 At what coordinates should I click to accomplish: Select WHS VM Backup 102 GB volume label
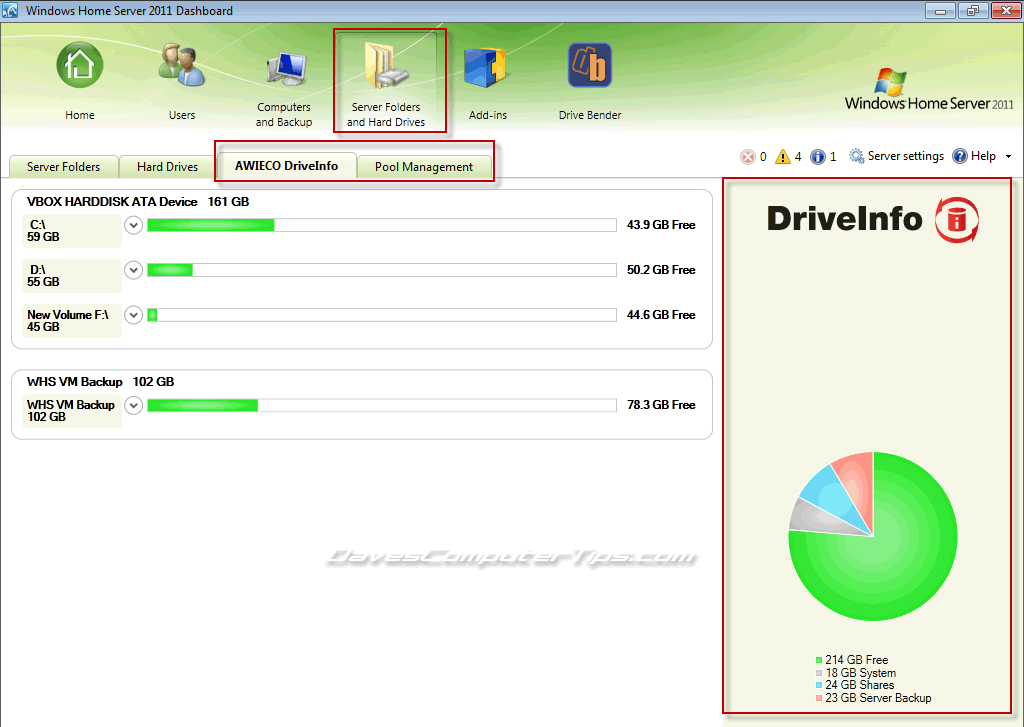coord(71,411)
